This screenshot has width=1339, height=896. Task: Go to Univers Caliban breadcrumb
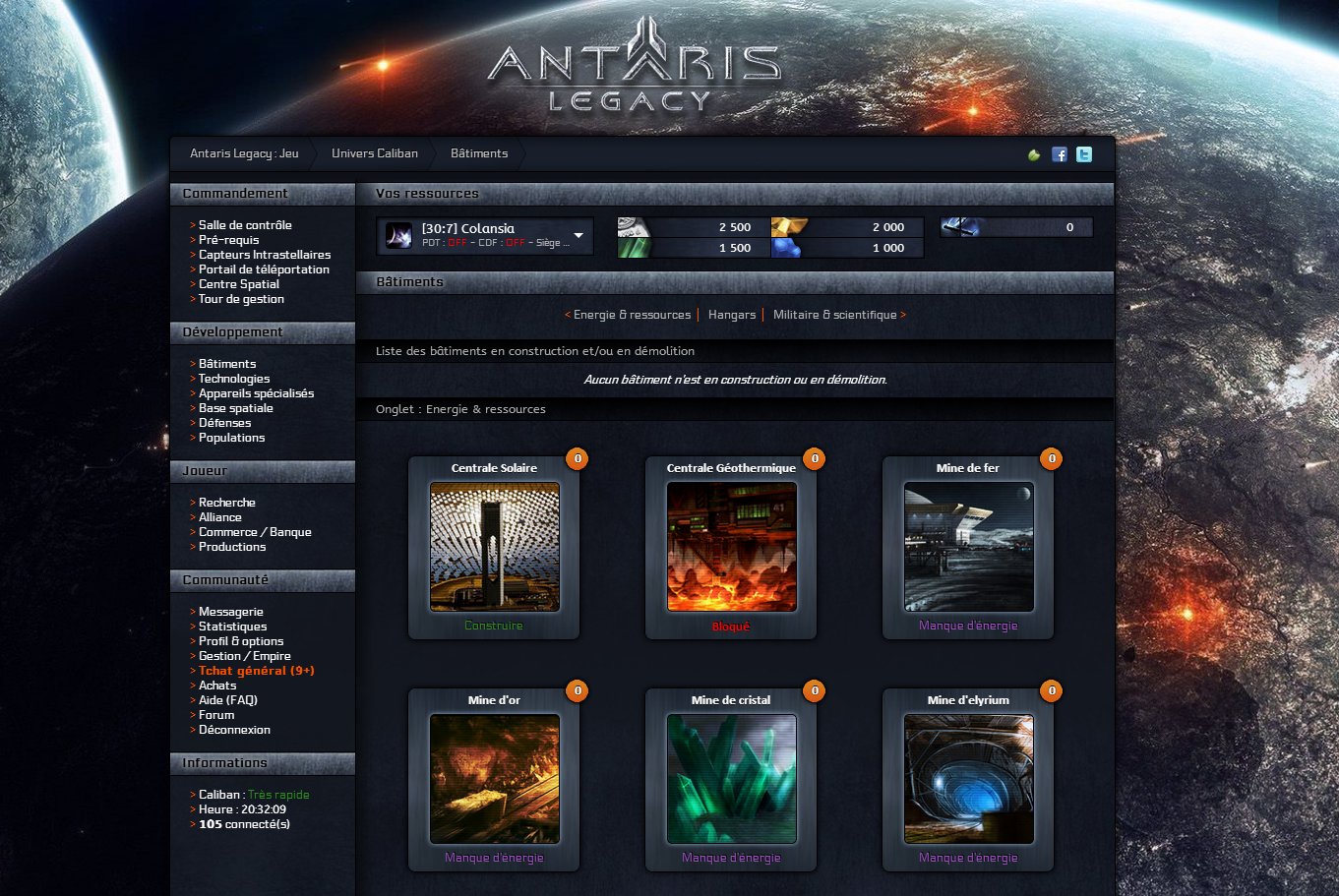(375, 153)
